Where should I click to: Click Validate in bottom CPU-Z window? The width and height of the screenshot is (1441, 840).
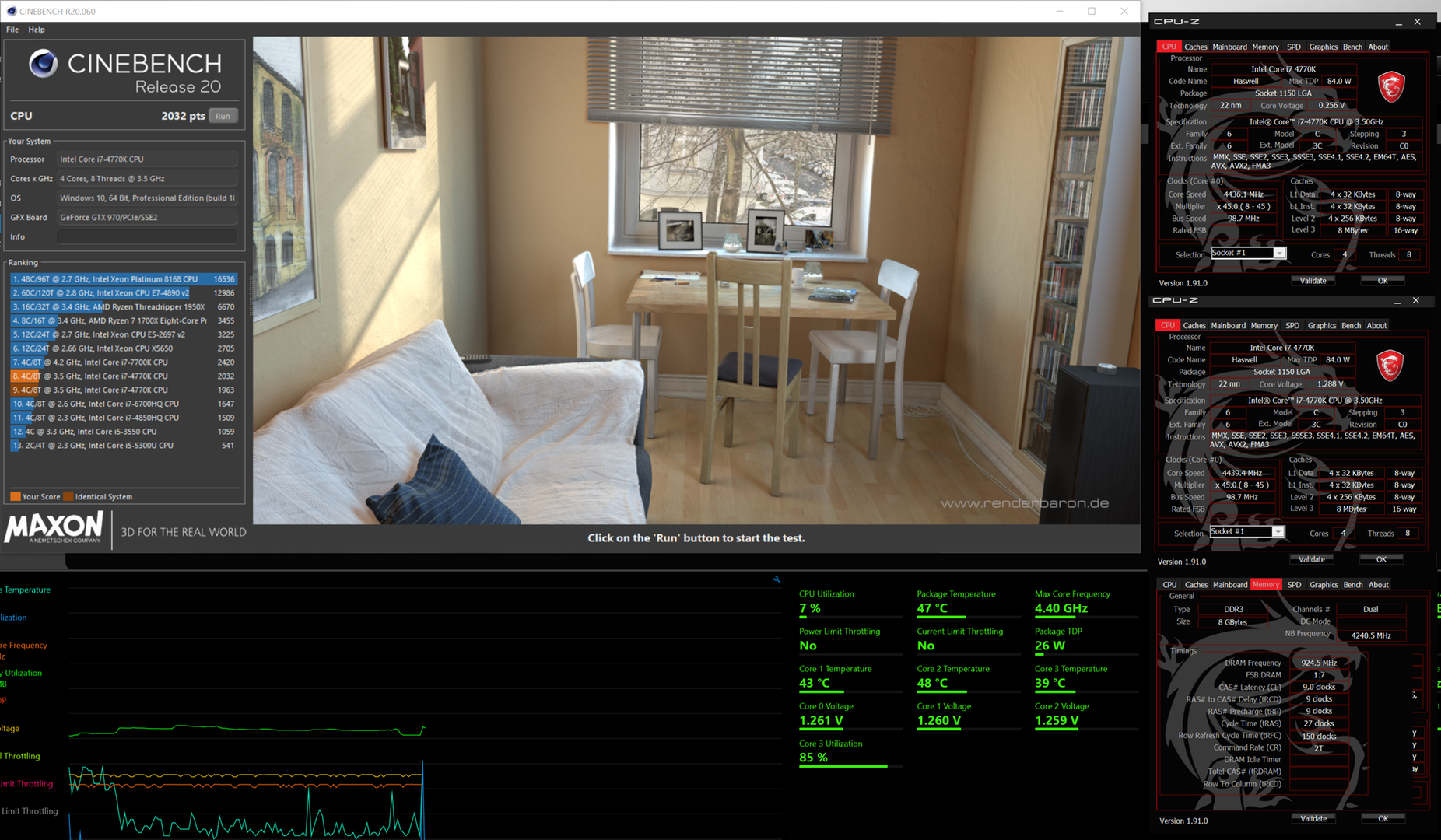[x=1313, y=818]
